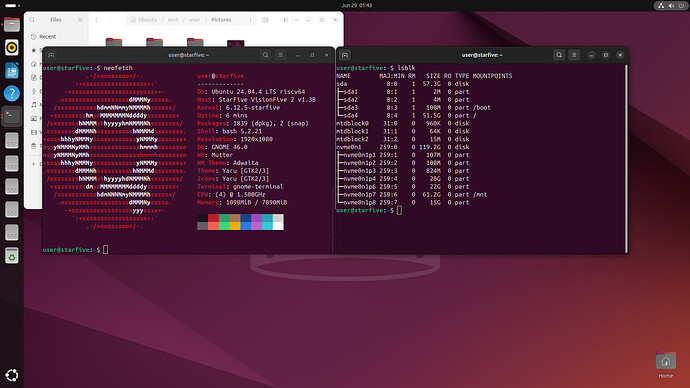This screenshot has width=690, height=388.
Task: Select the Trash icon in Files sidebar
Action: (34, 146)
